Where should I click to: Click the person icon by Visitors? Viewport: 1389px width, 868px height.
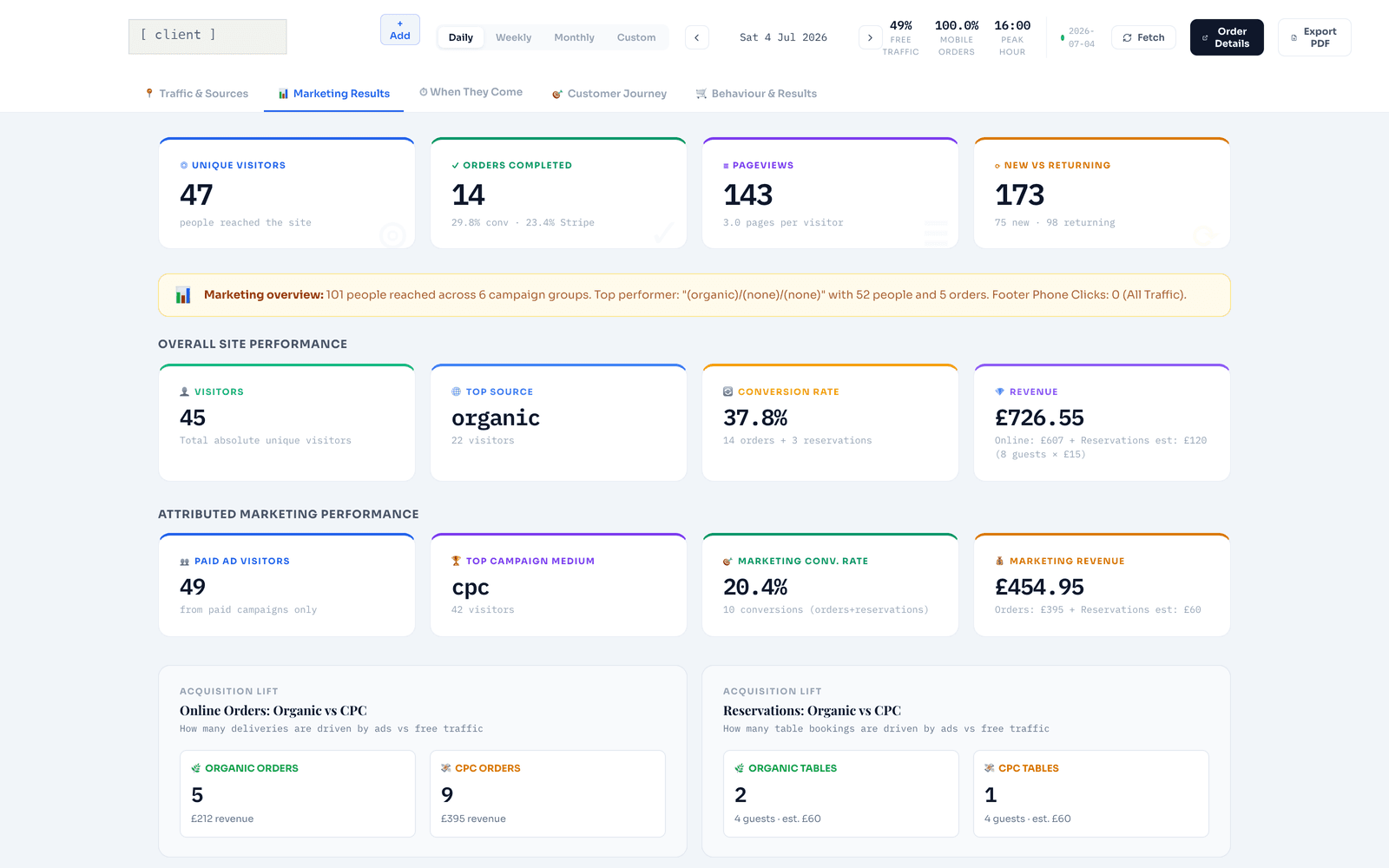point(184,391)
